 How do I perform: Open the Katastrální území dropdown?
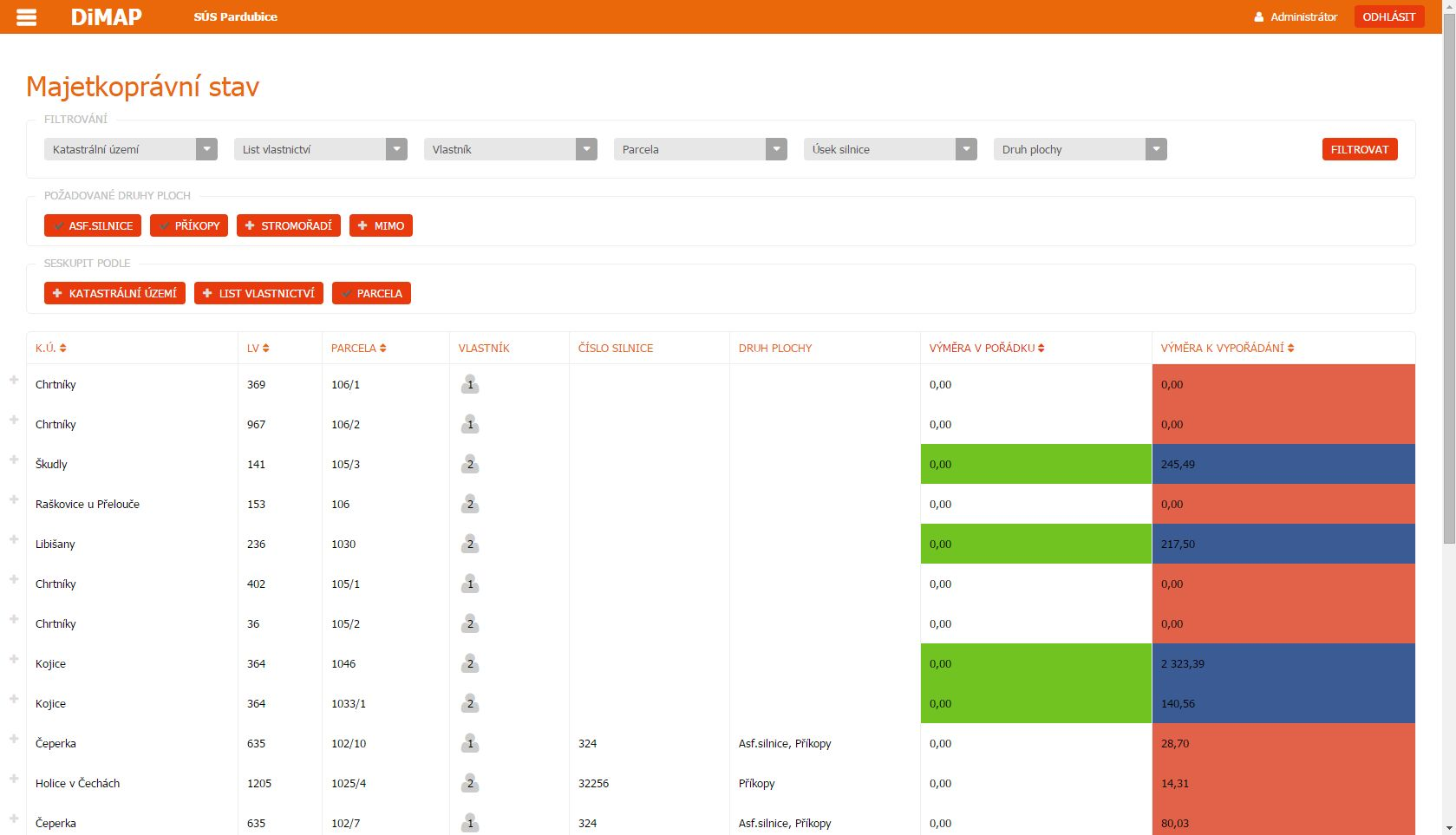pyautogui.click(x=130, y=149)
